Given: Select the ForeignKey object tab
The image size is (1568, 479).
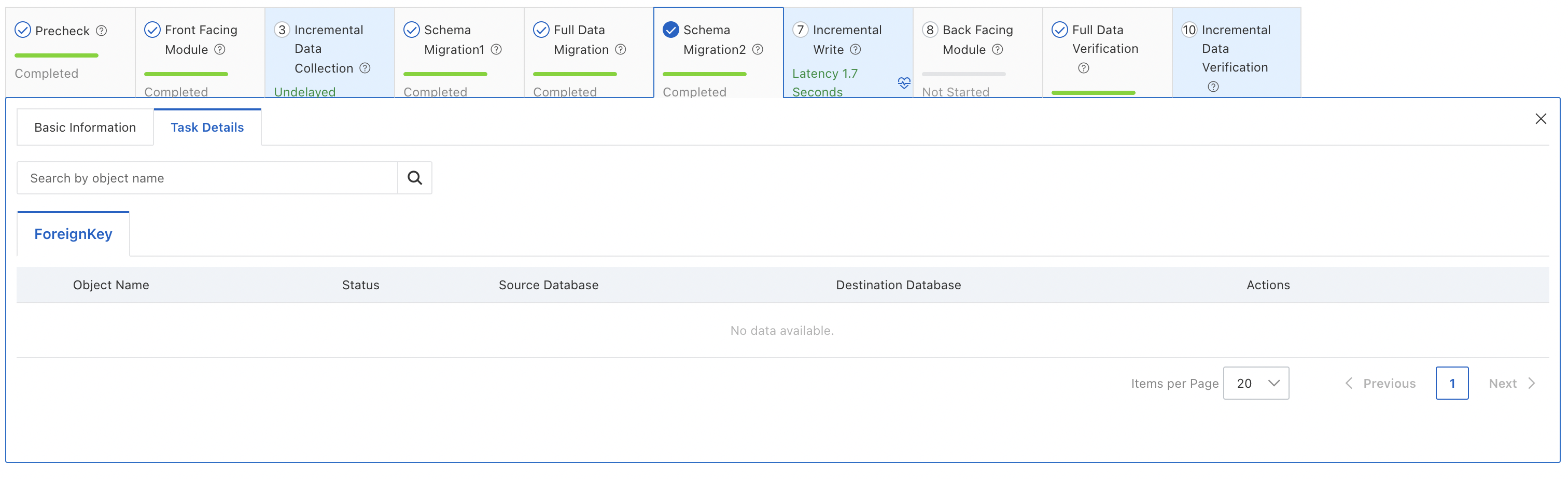Looking at the screenshot, I should click(x=73, y=234).
